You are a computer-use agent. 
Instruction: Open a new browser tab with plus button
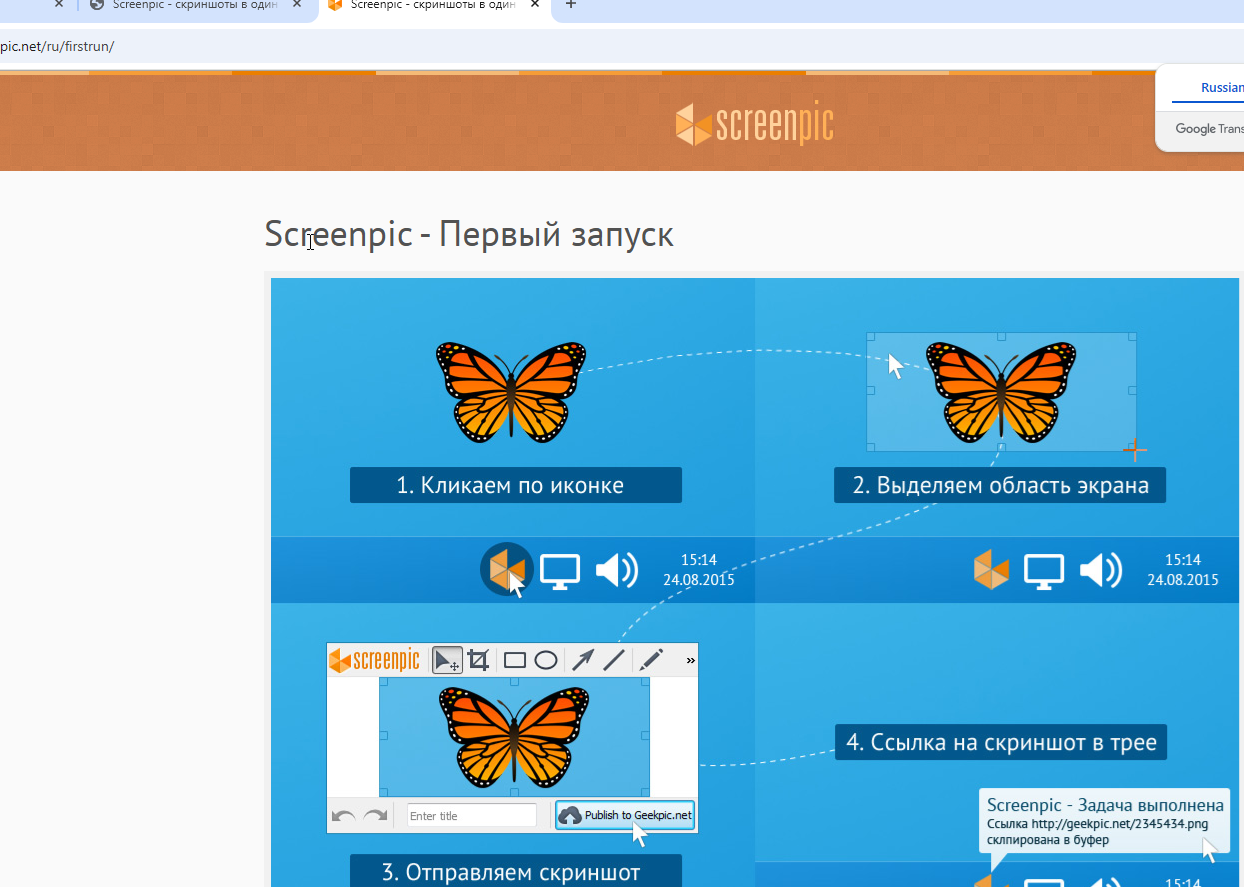[x=571, y=4]
